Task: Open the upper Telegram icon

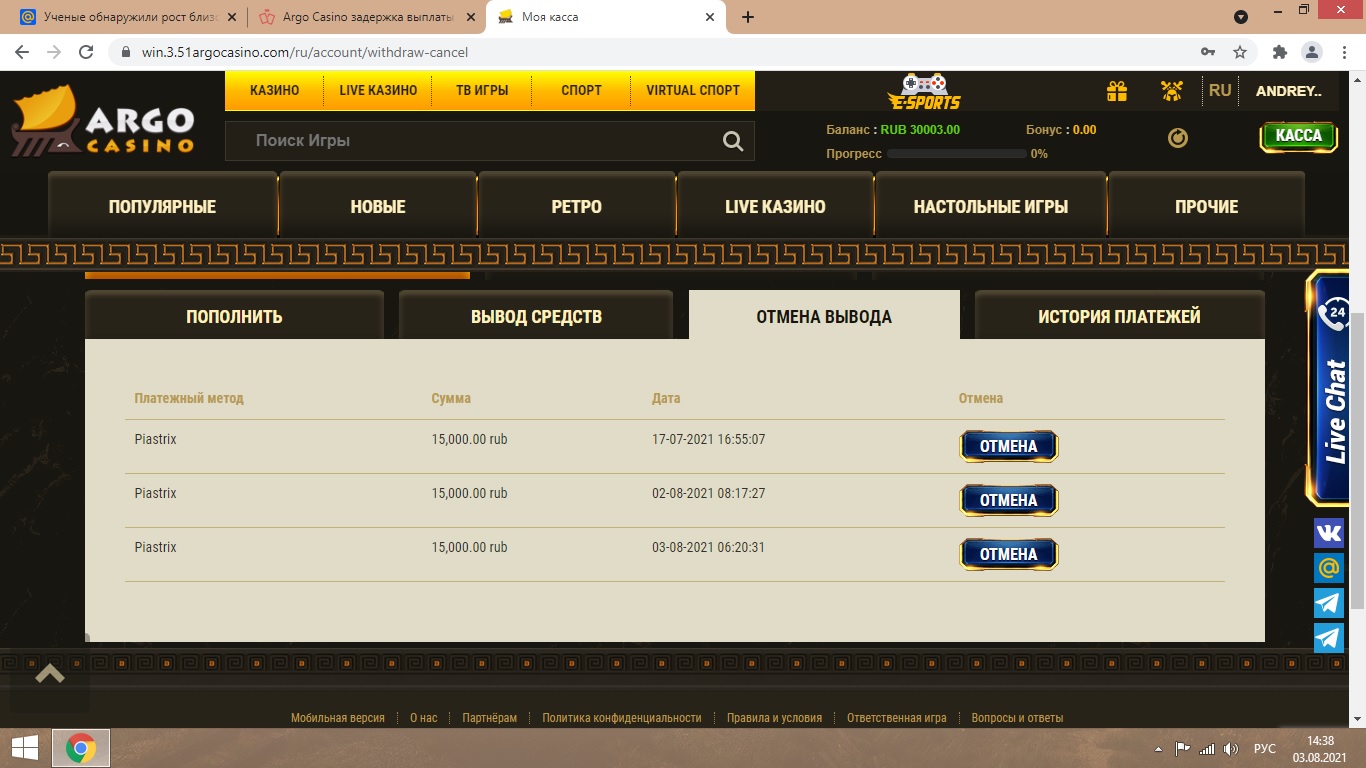Action: (x=1329, y=603)
